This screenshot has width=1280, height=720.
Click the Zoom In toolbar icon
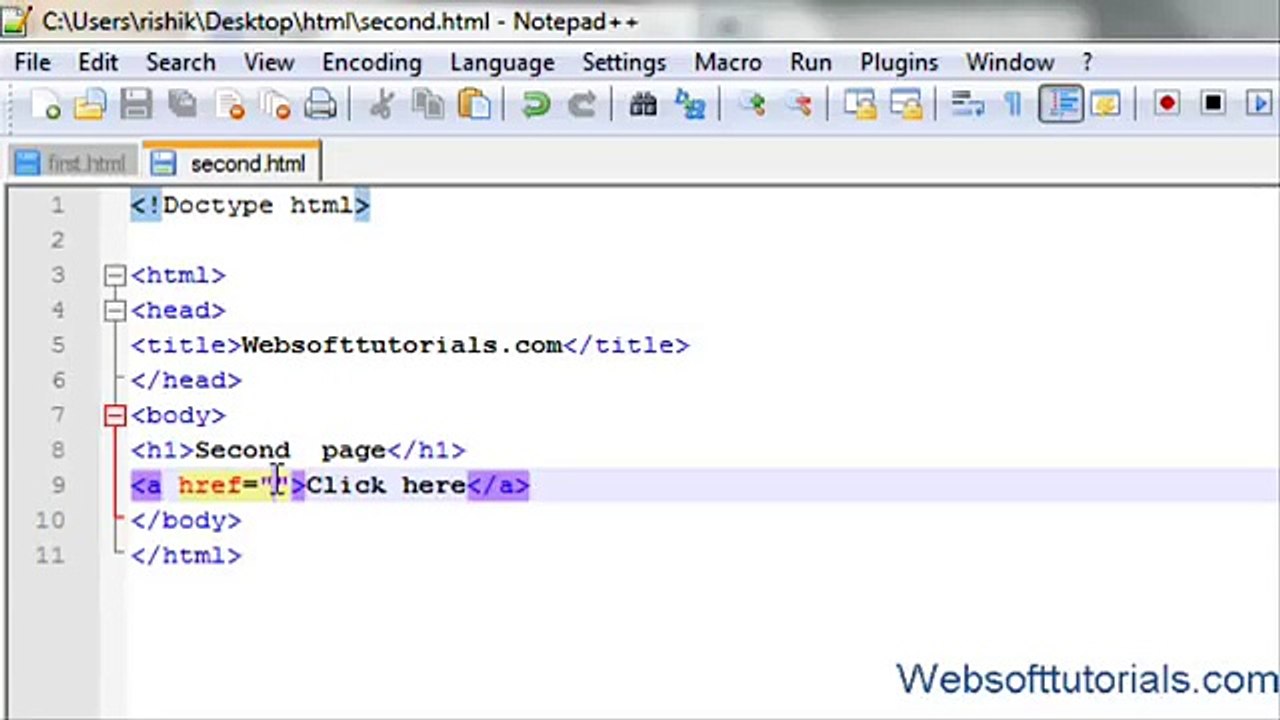pyautogui.click(x=752, y=104)
